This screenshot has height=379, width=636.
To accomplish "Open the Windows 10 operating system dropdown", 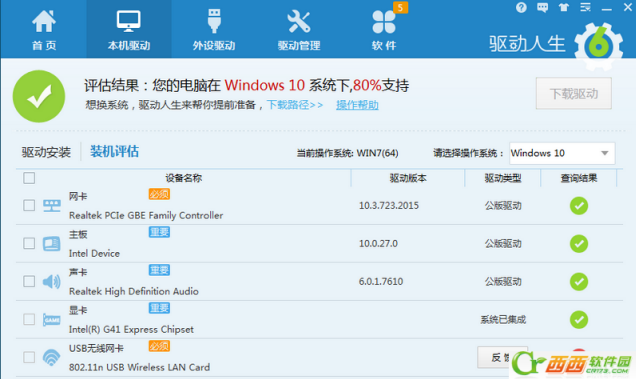I will 562,153.
